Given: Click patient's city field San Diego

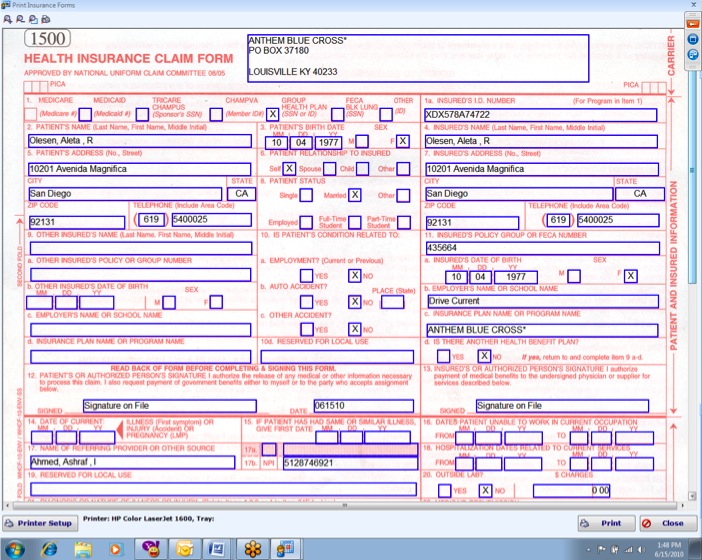Looking at the screenshot, I should tap(125, 194).
